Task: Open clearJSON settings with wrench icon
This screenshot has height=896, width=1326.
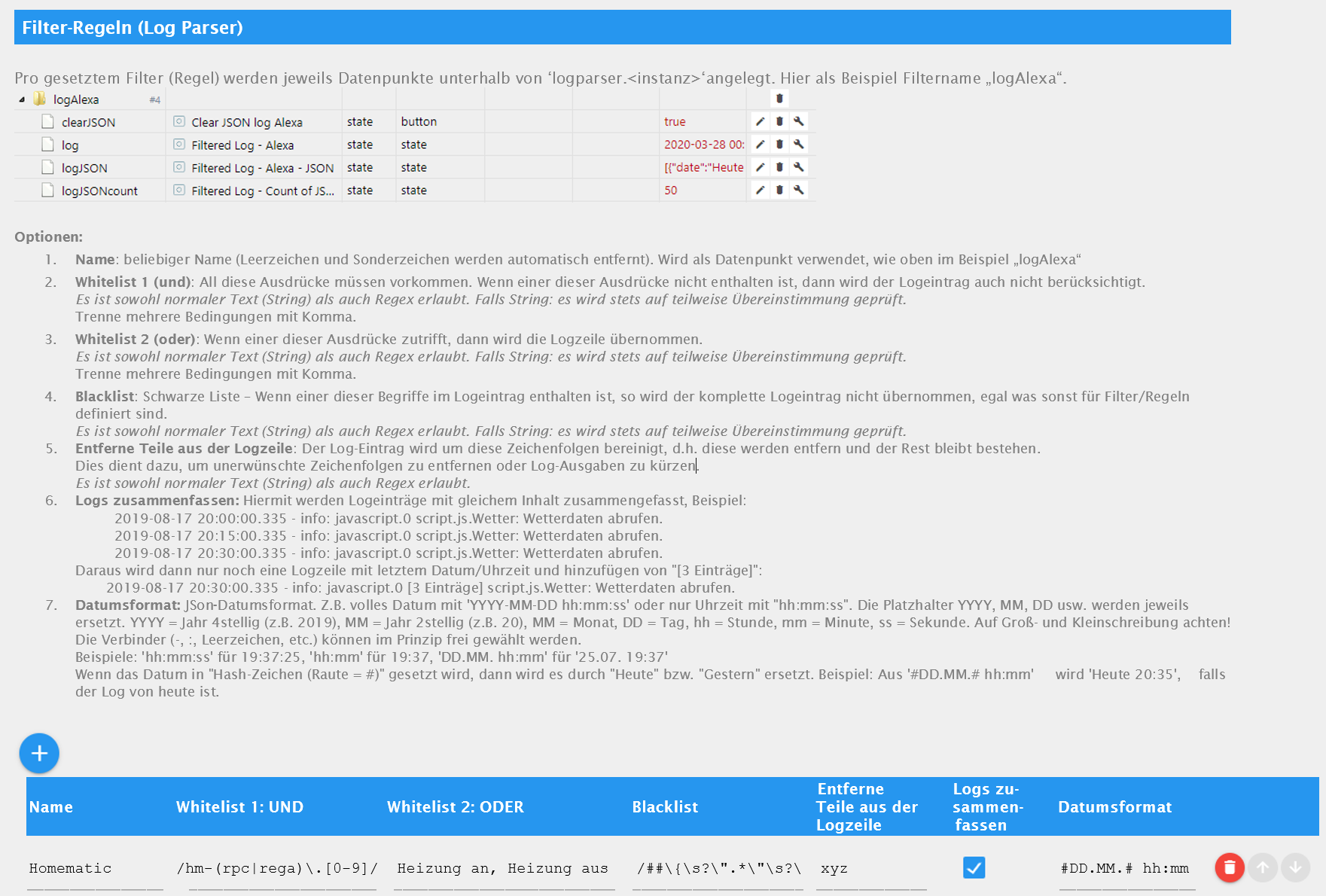Action: (x=799, y=121)
